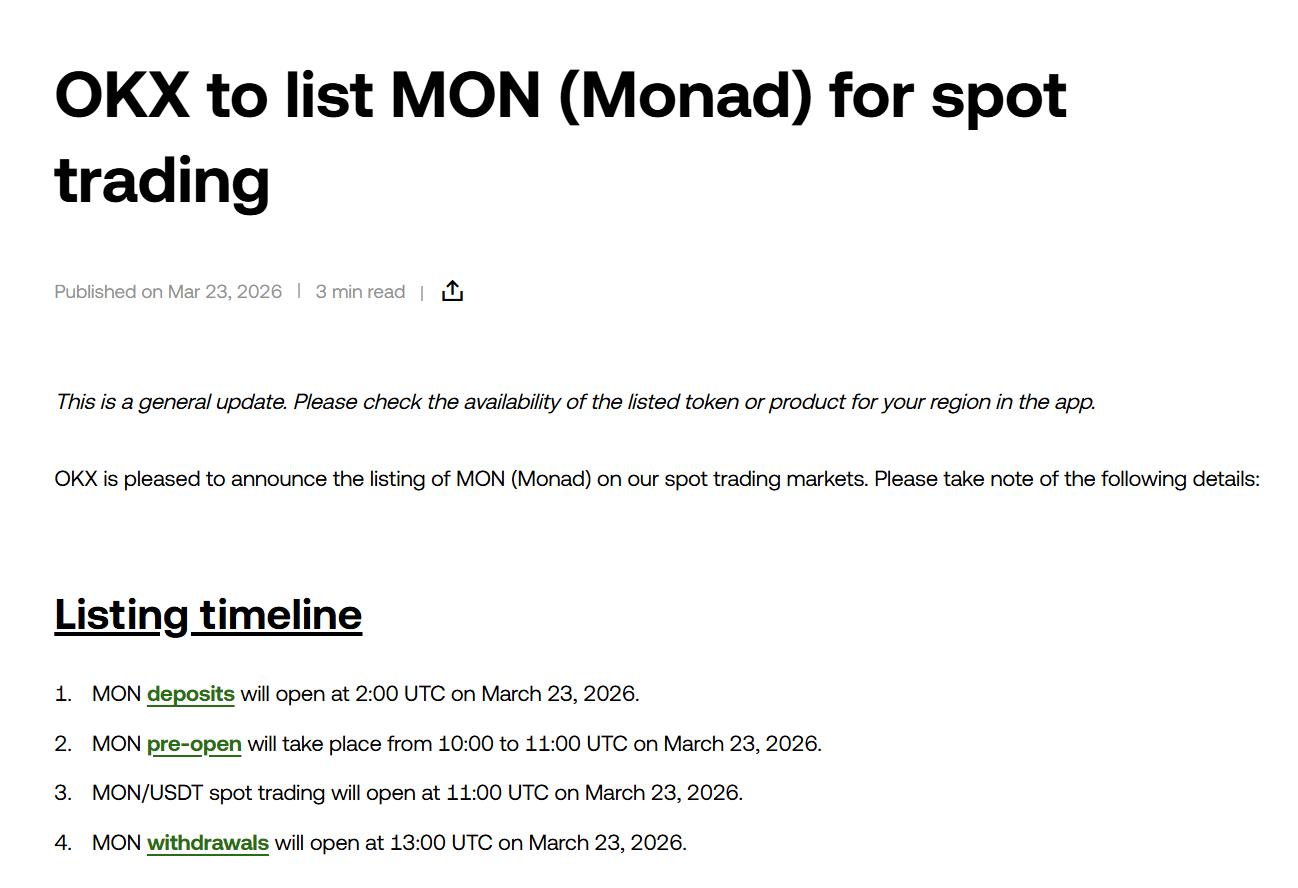1298x888 pixels.
Task: Click list number 1 in the timeline
Action: [63, 694]
